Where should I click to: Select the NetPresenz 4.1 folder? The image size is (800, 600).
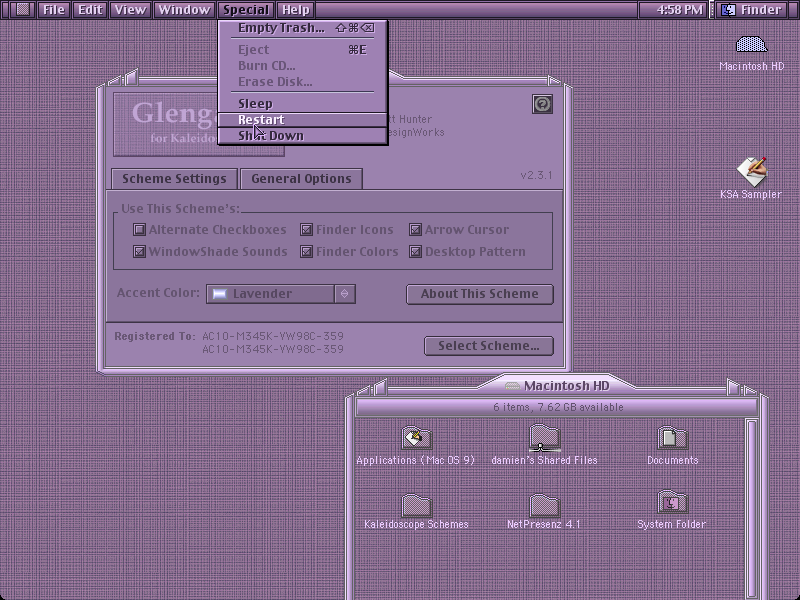(544, 505)
